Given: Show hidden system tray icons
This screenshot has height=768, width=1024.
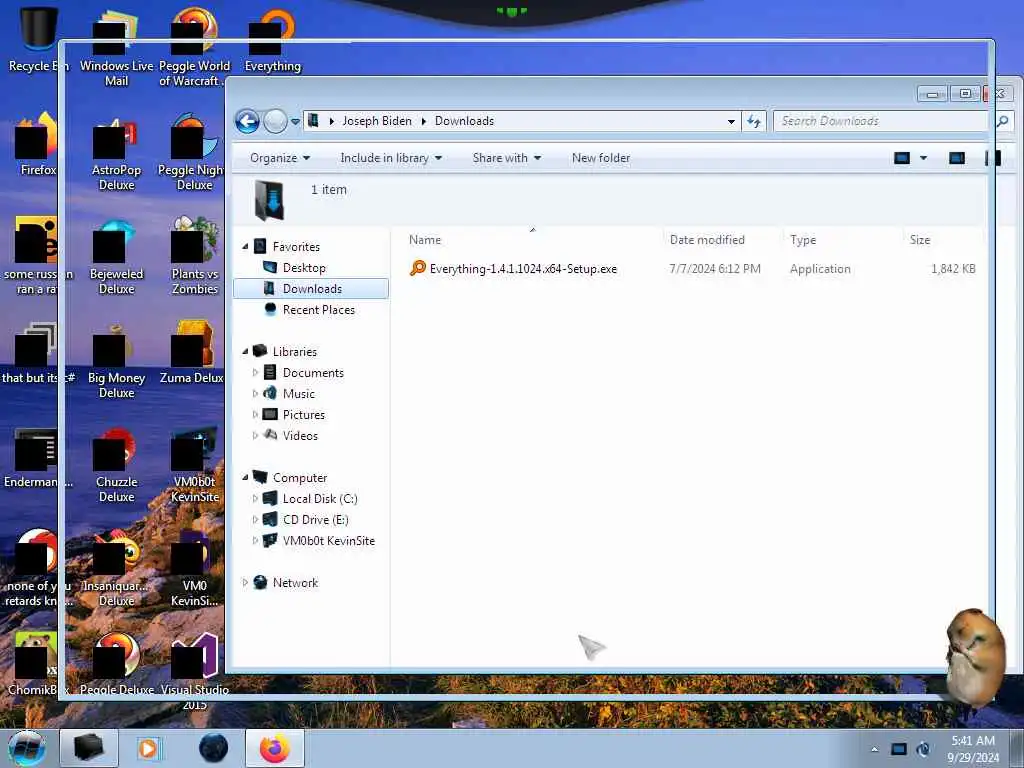Looking at the screenshot, I should [874, 749].
